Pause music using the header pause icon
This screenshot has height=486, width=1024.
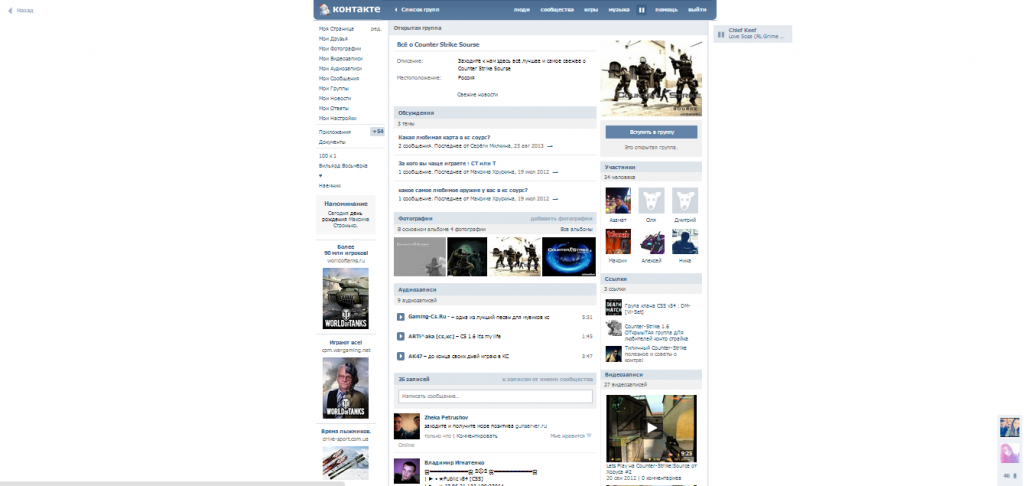coord(642,9)
